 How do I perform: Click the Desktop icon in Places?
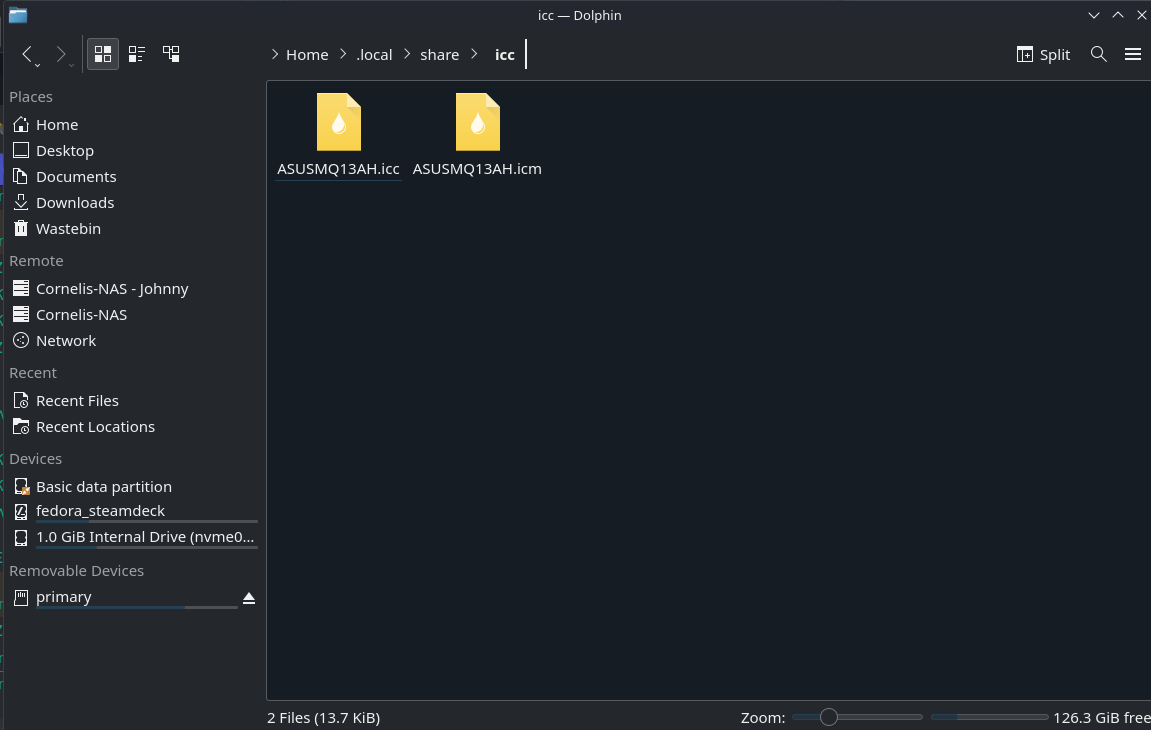click(x=21, y=151)
